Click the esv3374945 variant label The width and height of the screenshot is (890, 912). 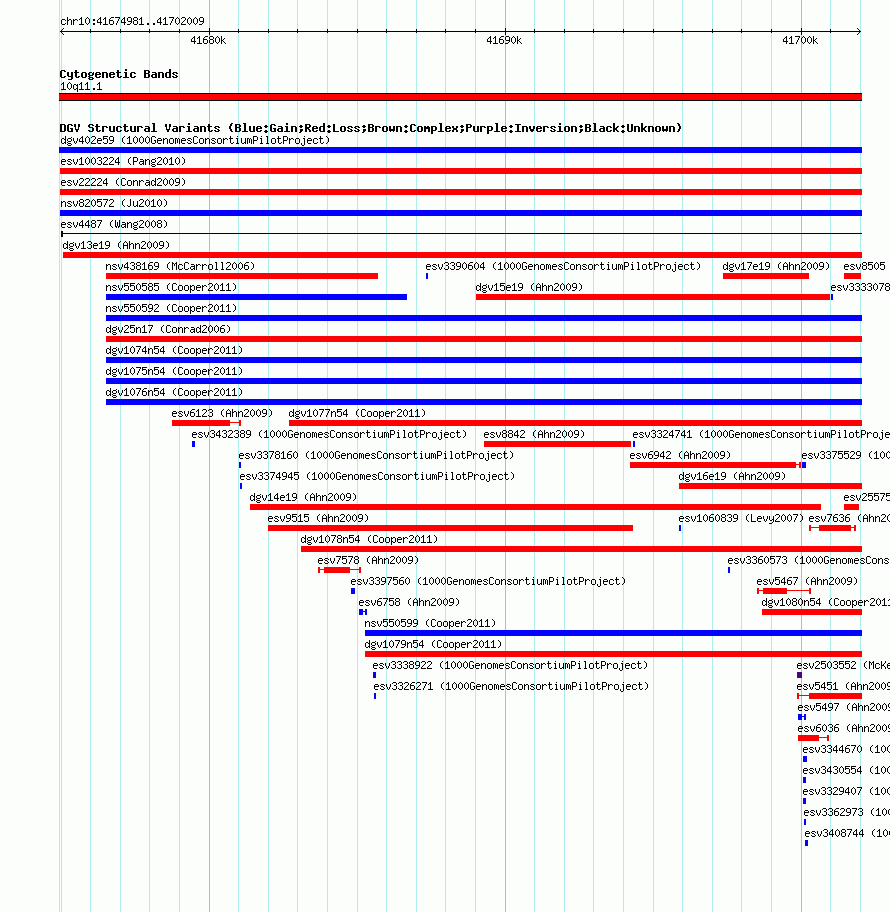(378, 476)
